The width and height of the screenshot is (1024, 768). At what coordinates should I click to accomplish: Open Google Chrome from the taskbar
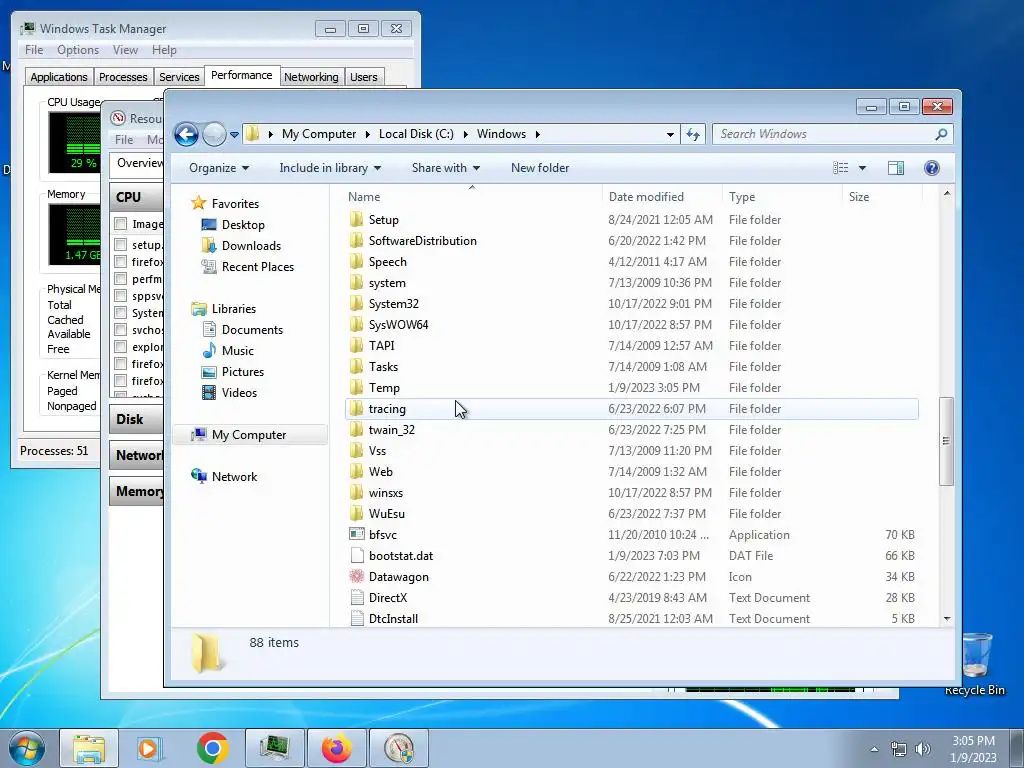click(212, 748)
